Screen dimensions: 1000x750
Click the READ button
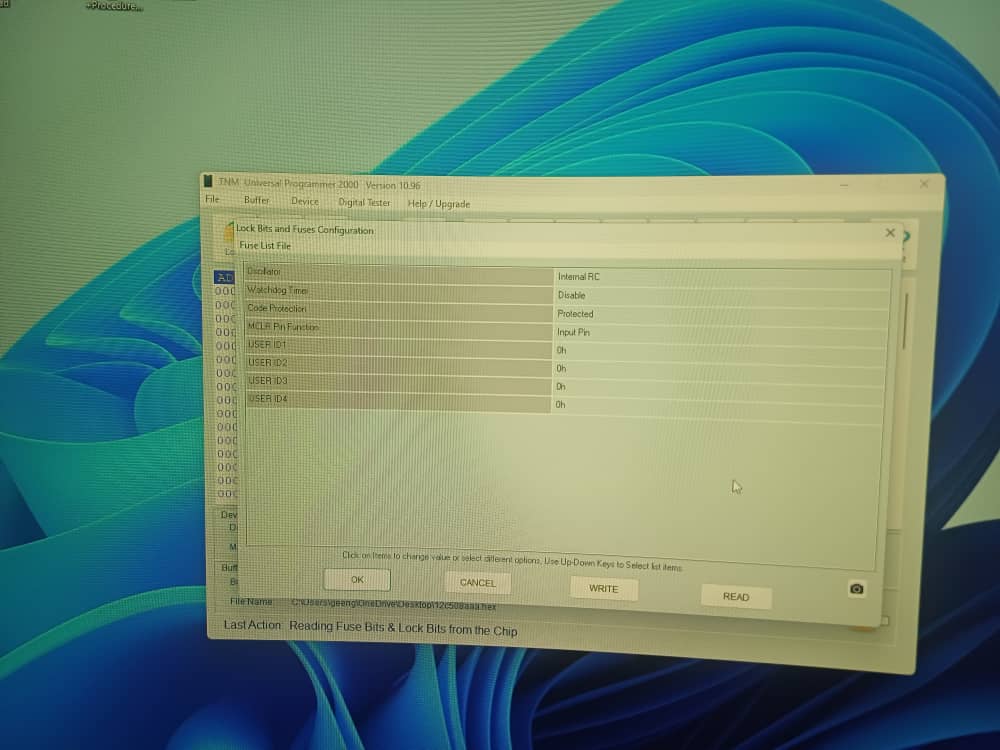[736, 596]
